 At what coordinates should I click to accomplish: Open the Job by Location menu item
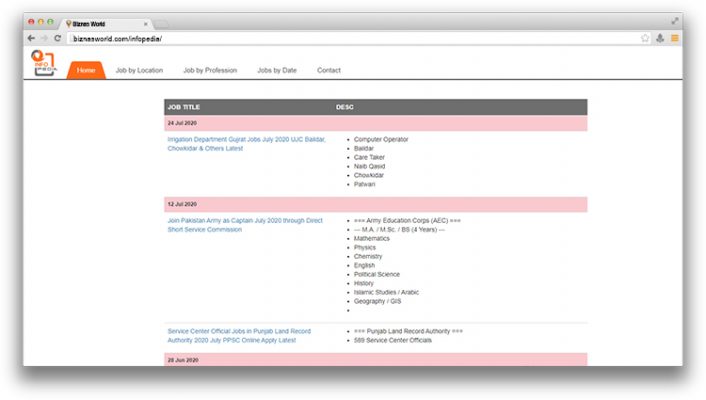coord(139,70)
